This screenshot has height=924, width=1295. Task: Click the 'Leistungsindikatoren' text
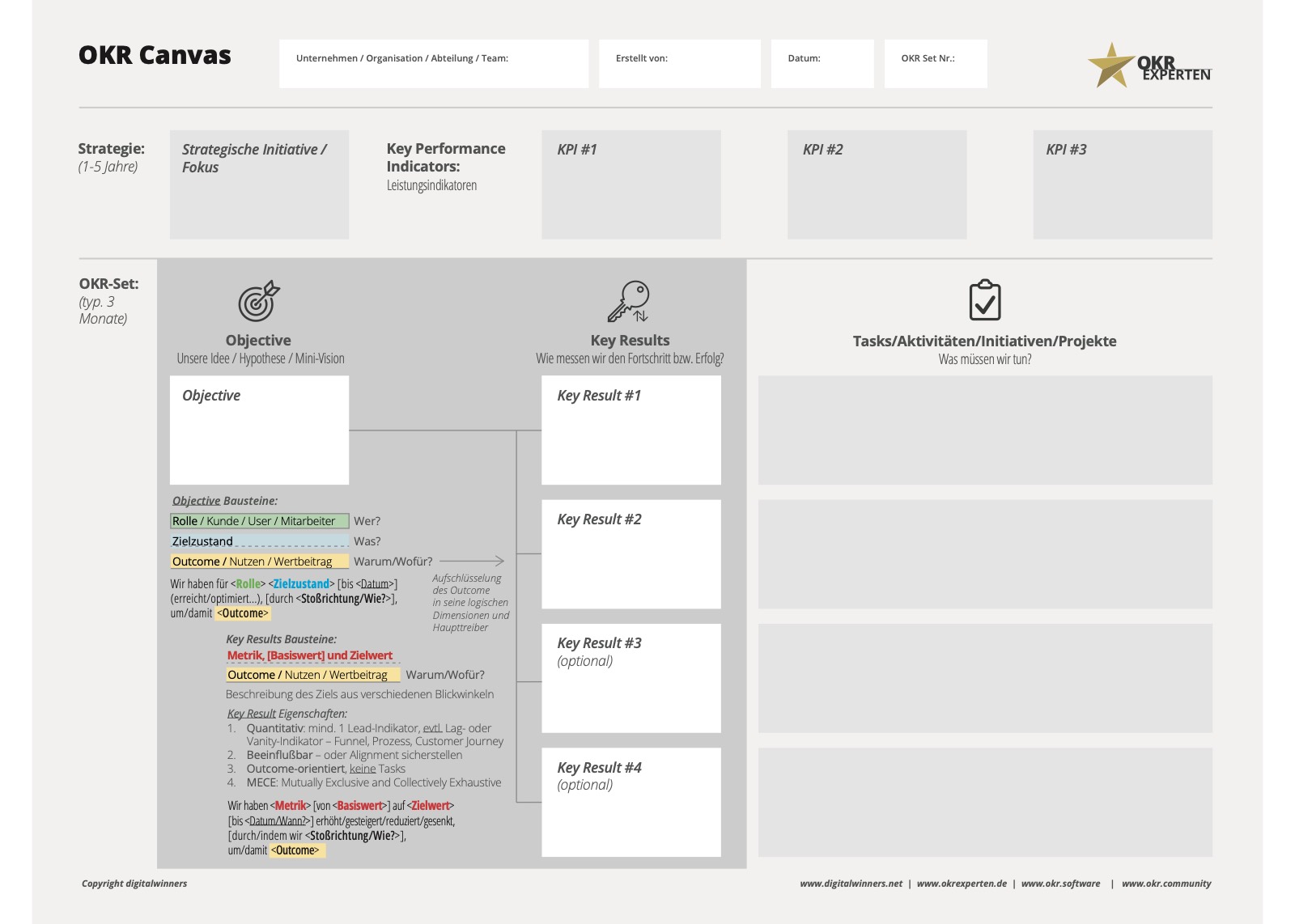pyautogui.click(x=431, y=185)
